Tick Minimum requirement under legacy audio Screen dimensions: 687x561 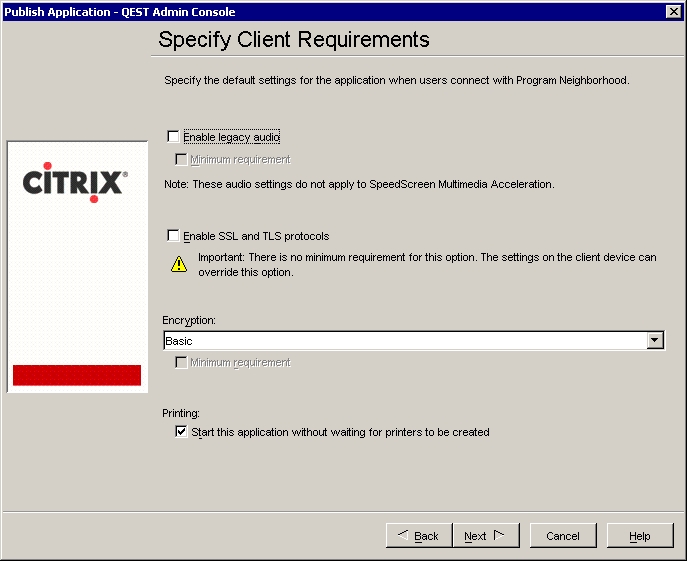coord(181,160)
